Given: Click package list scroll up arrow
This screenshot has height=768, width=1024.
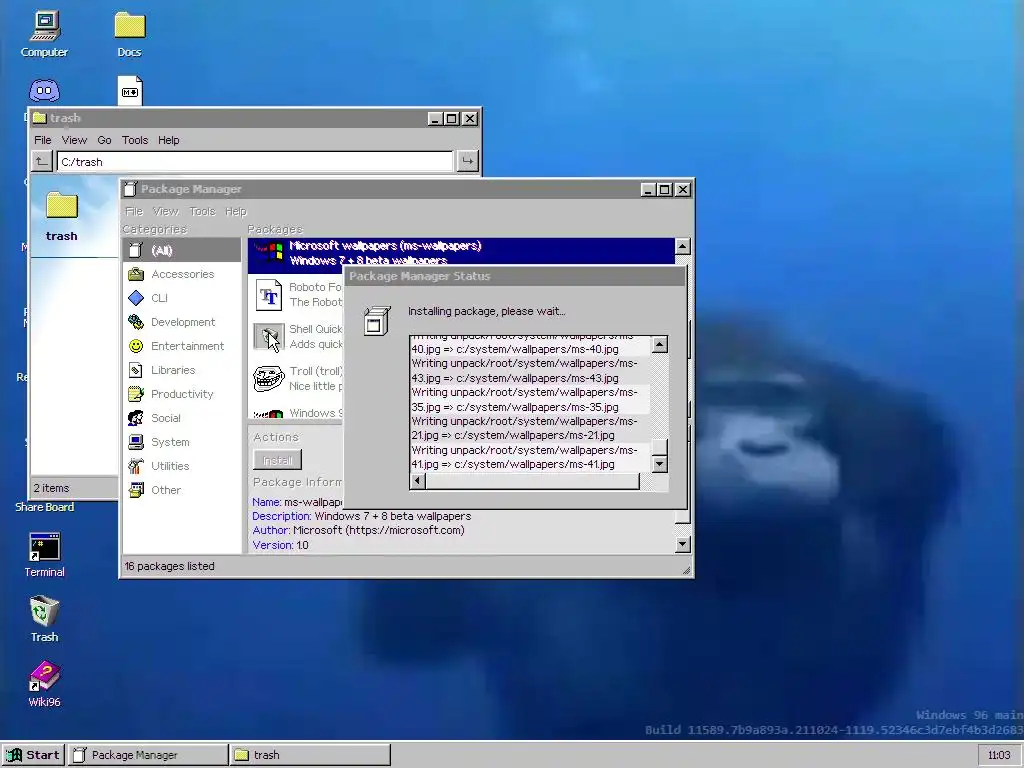Looking at the screenshot, I should point(682,246).
